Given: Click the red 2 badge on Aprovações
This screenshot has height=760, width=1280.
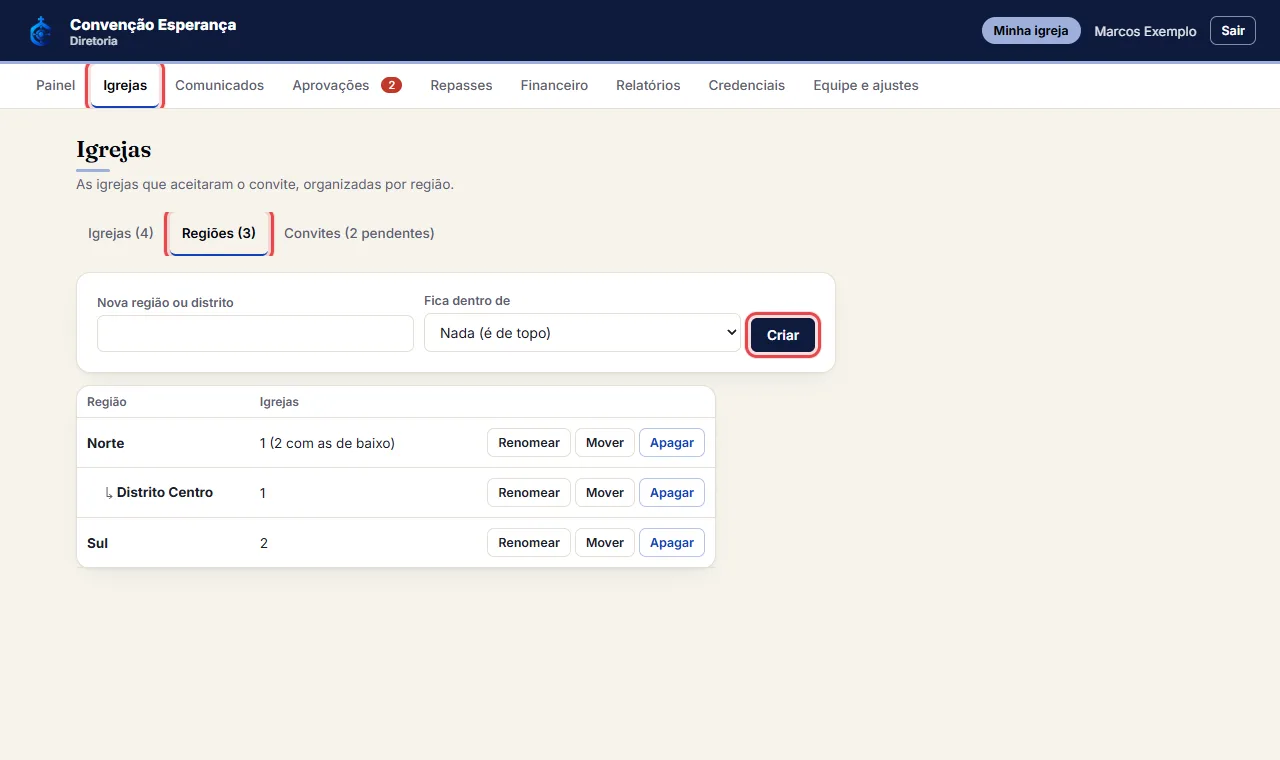Looking at the screenshot, I should coord(391,85).
